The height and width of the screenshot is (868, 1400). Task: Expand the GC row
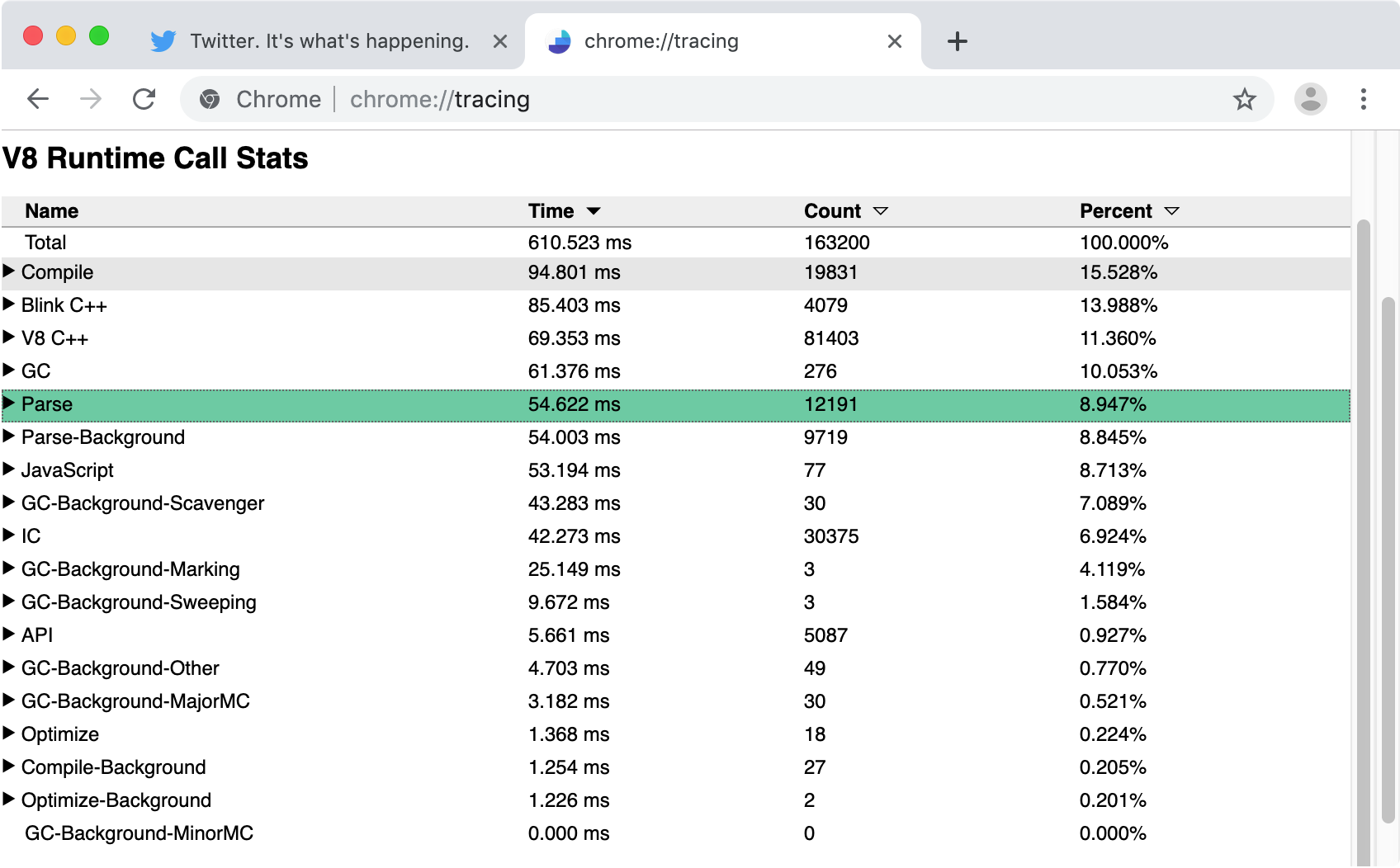pyautogui.click(x=9, y=370)
